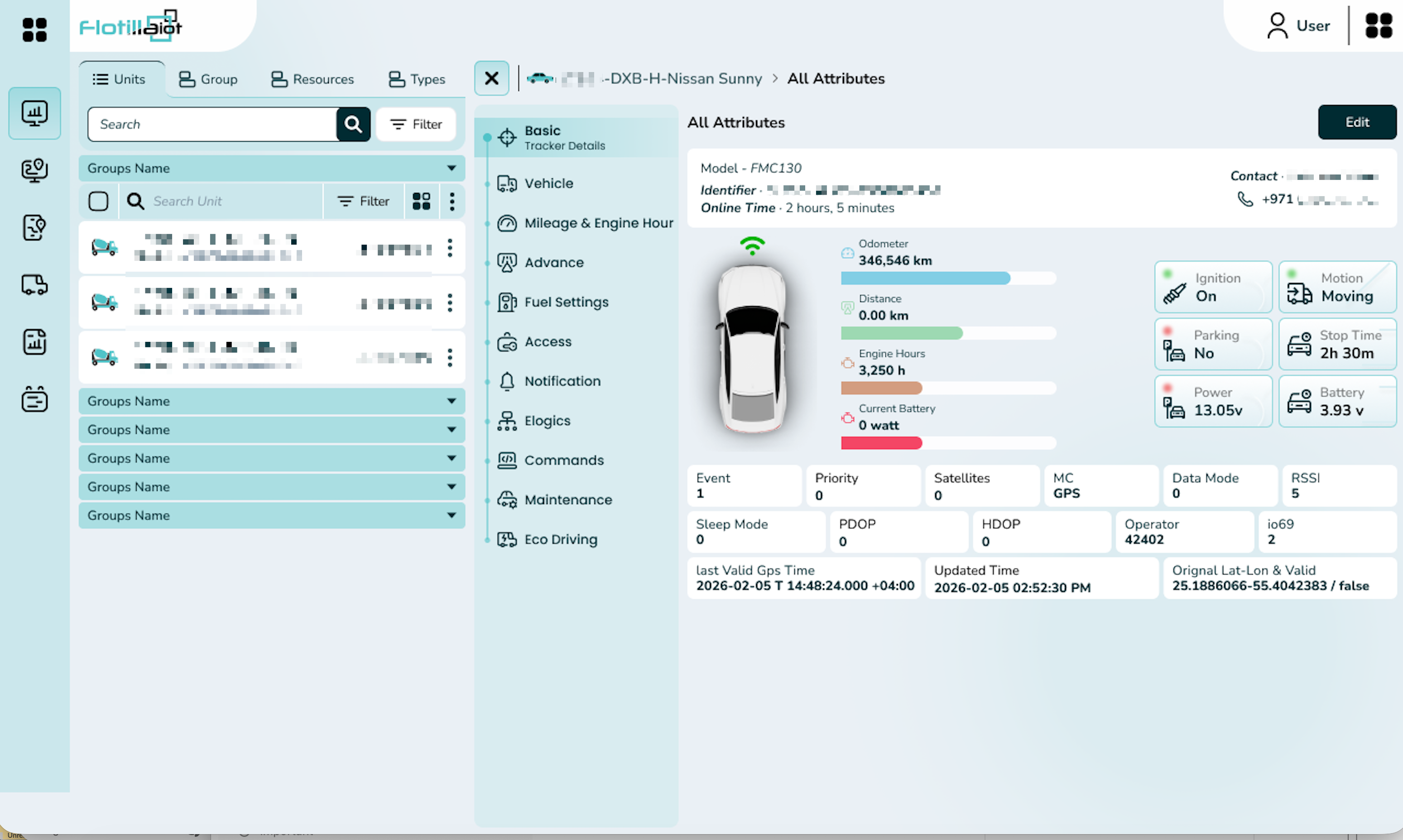Screen dimensions: 1403x840
Task: Open the map monitor sidebar icon
Action: click(x=34, y=170)
